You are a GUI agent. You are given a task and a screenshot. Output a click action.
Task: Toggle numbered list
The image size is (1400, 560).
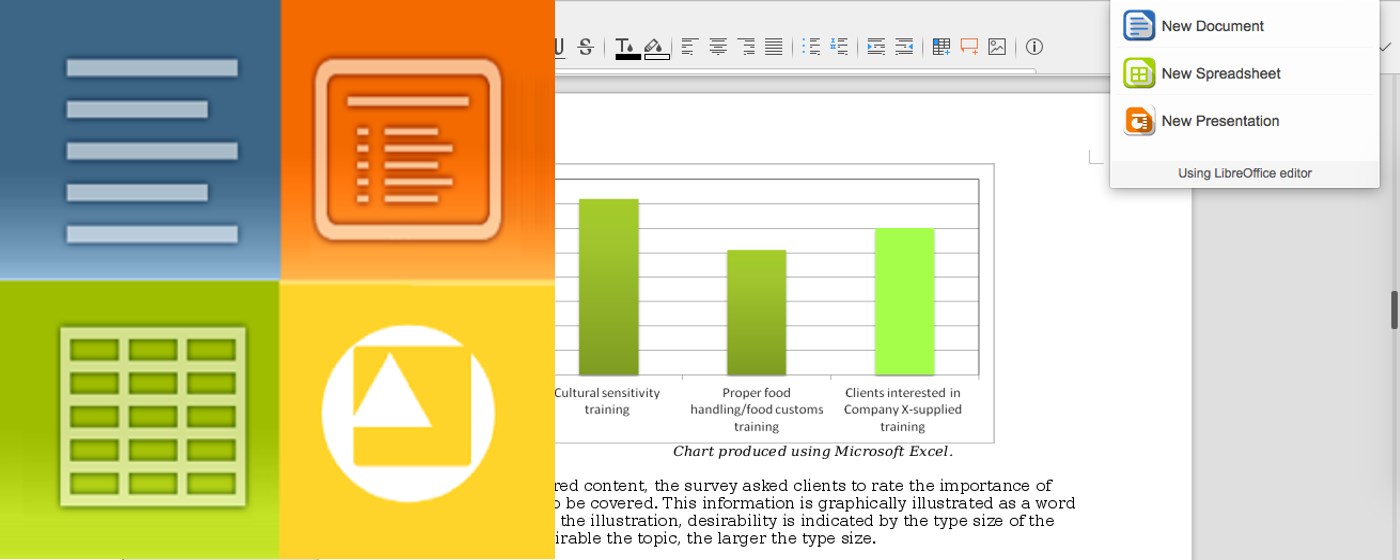click(x=839, y=46)
